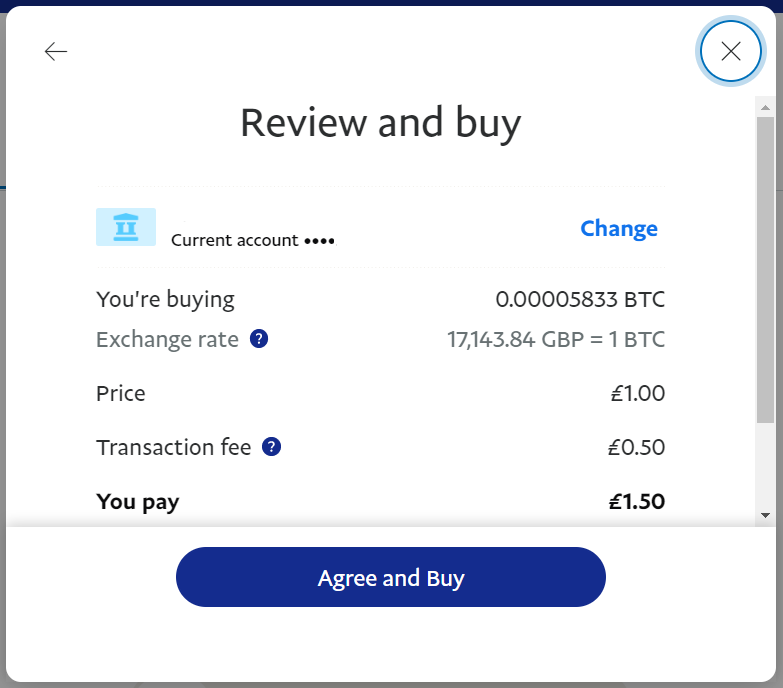
Task: Open the Transaction fee help icon
Action: (271, 447)
